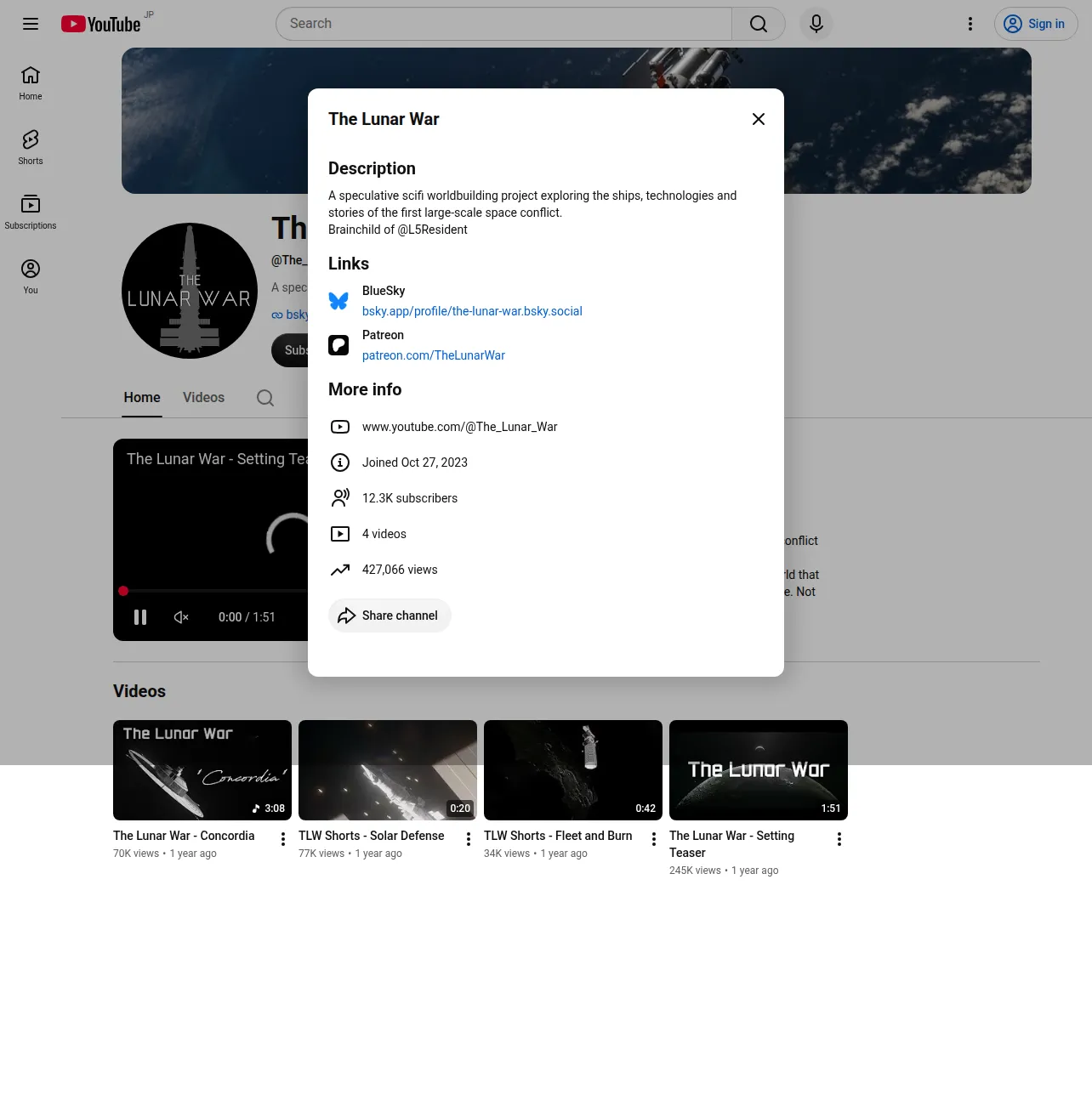Open options for Setting Teaser video
Screen dimensions: 1092x1095
click(839, 839)
